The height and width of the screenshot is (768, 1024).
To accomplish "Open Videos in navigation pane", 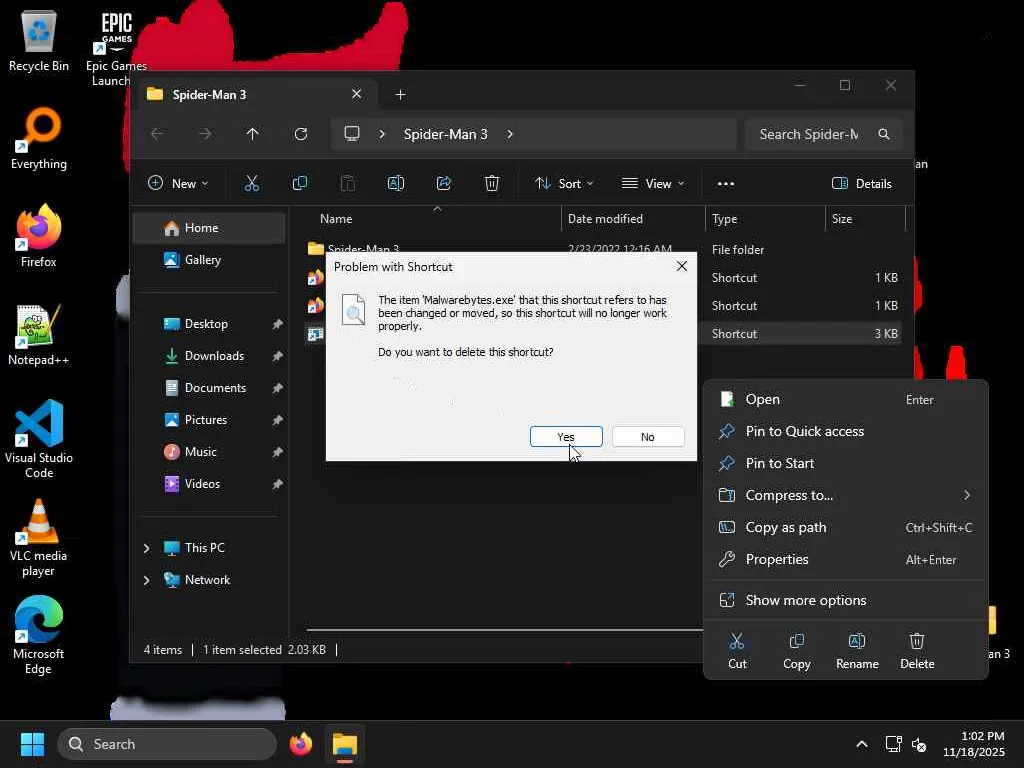I will coord(209,484).
